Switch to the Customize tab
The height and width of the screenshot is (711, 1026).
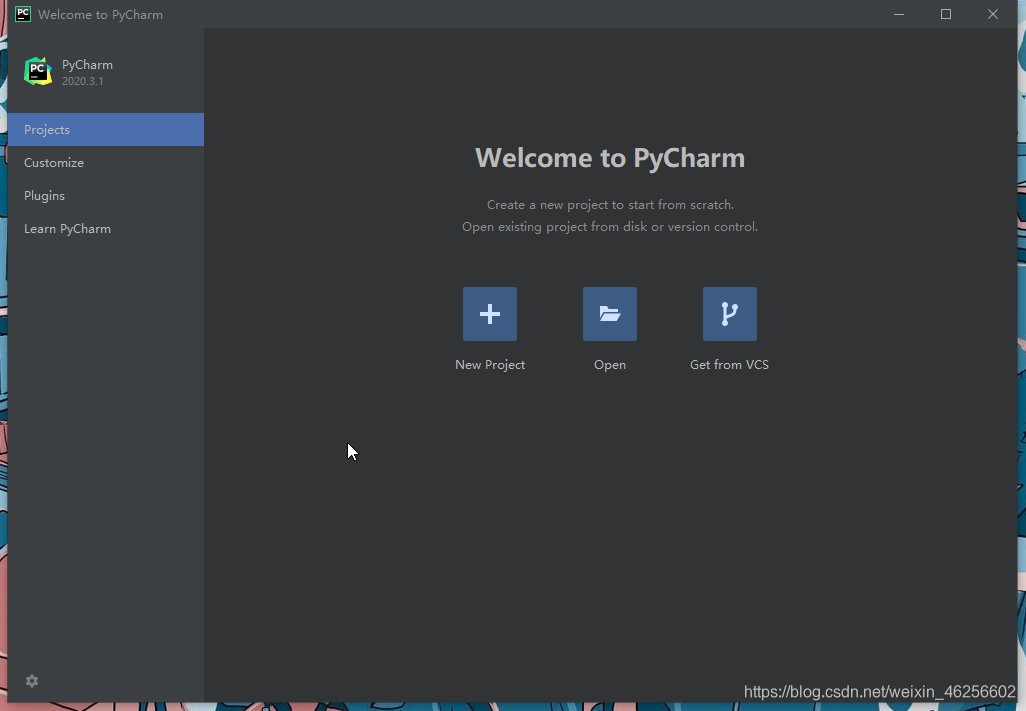pos(106,162)
